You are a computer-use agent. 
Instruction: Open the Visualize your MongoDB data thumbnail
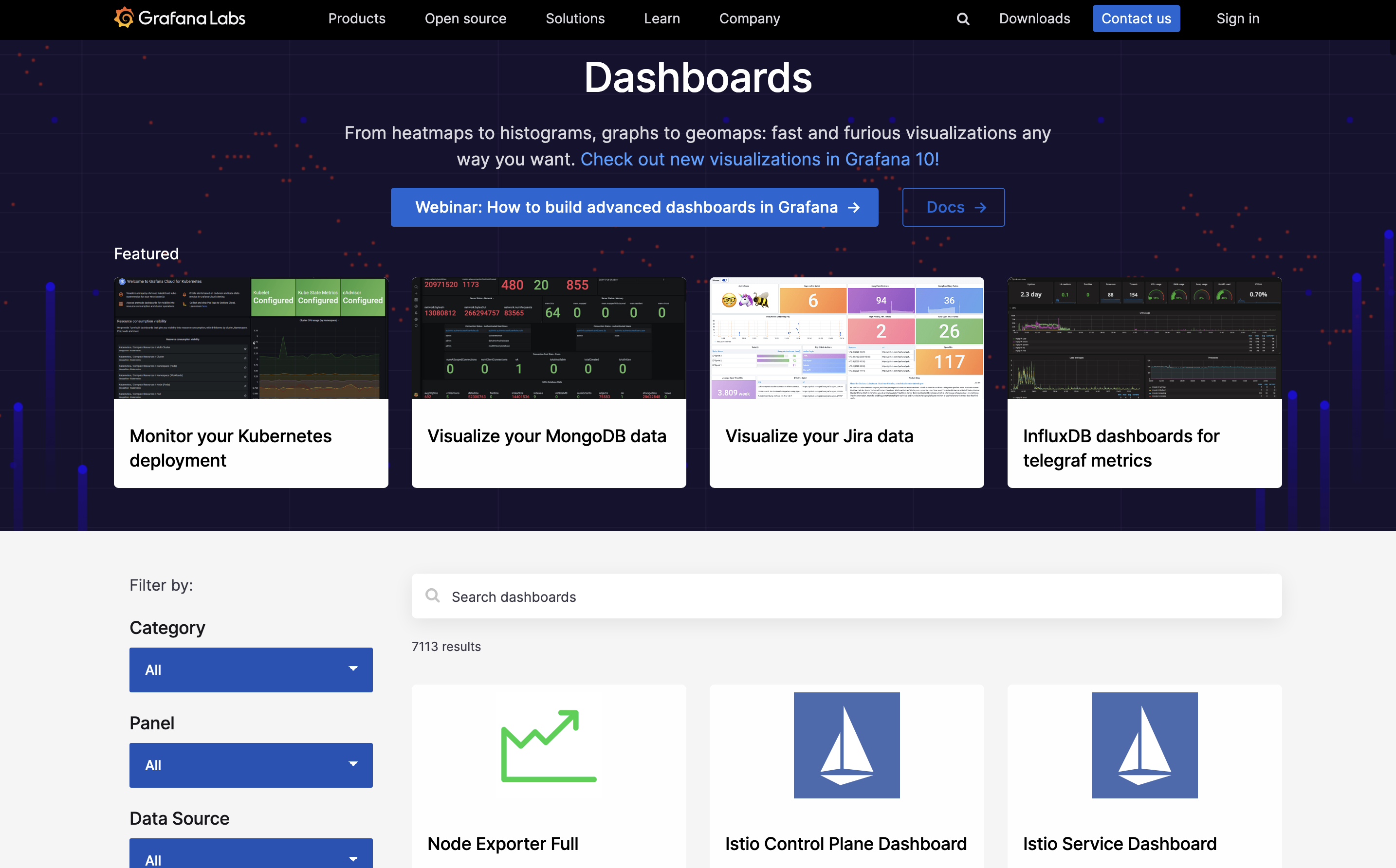click(549, 339)
